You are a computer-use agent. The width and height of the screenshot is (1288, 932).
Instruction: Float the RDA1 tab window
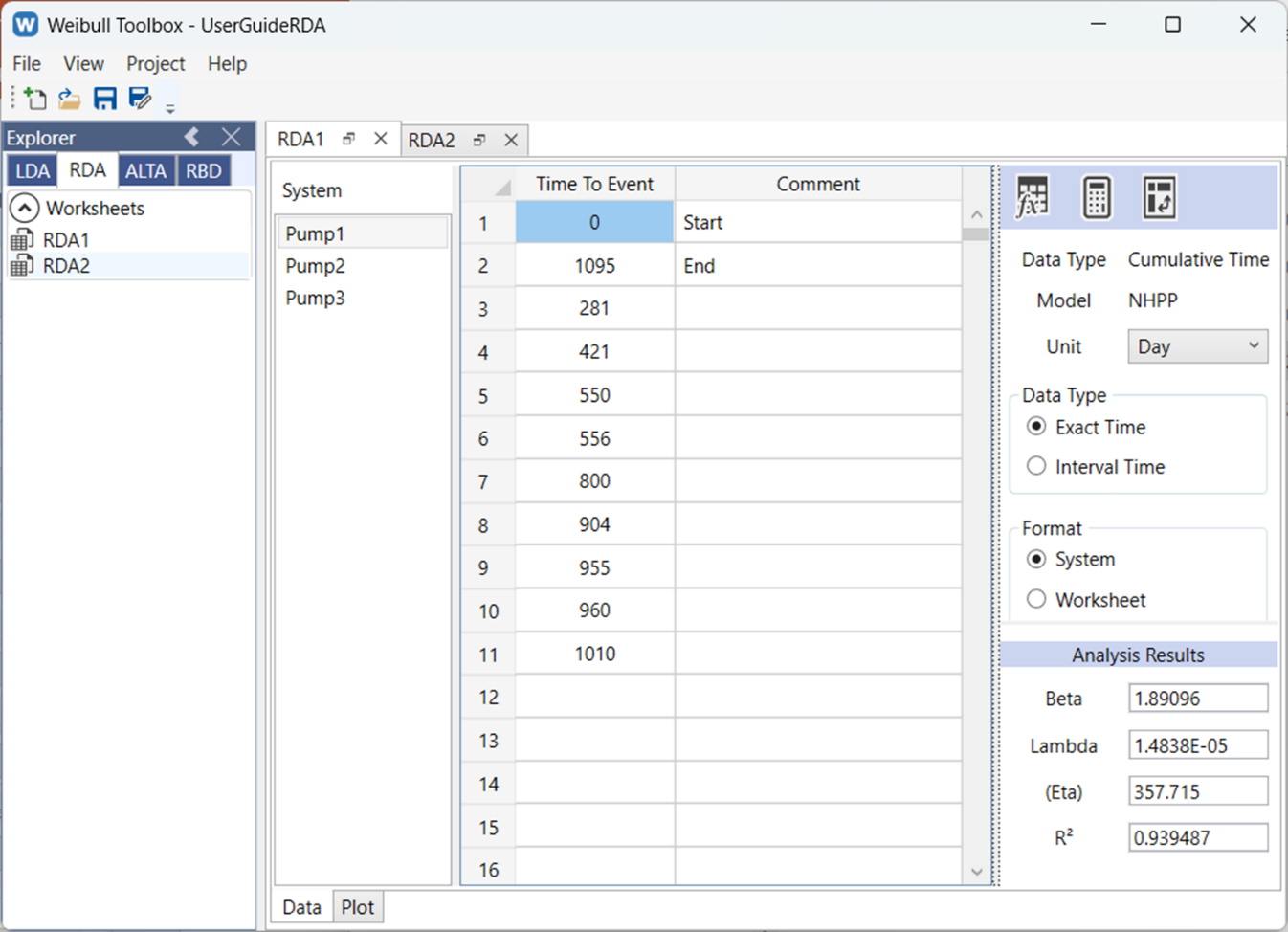tap(349, 139)
